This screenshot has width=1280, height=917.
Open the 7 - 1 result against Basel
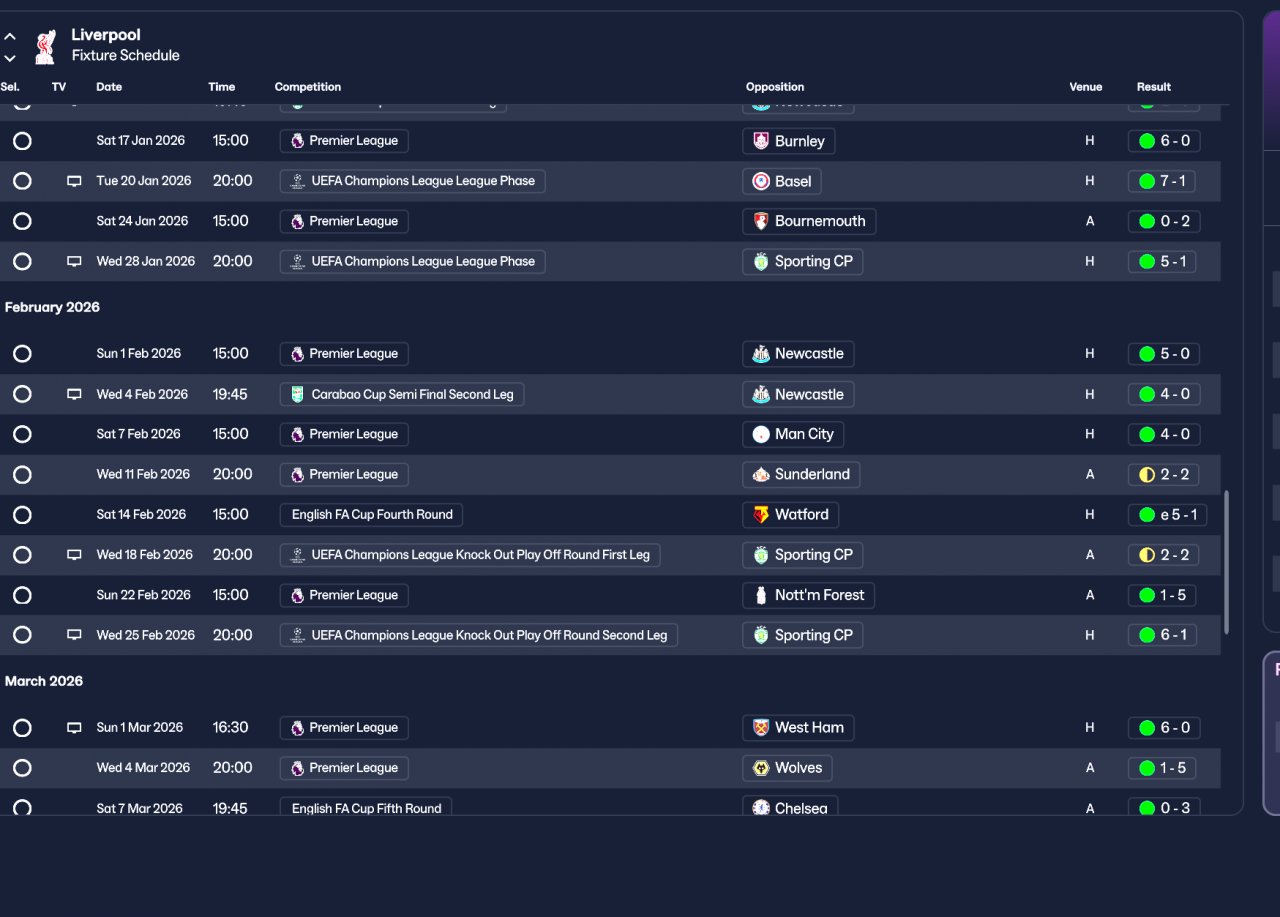[x=1164, y=181]
